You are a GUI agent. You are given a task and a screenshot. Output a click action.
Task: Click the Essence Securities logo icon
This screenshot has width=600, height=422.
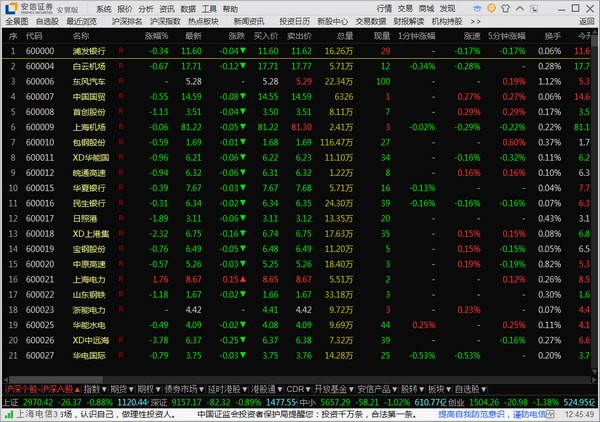11,8
